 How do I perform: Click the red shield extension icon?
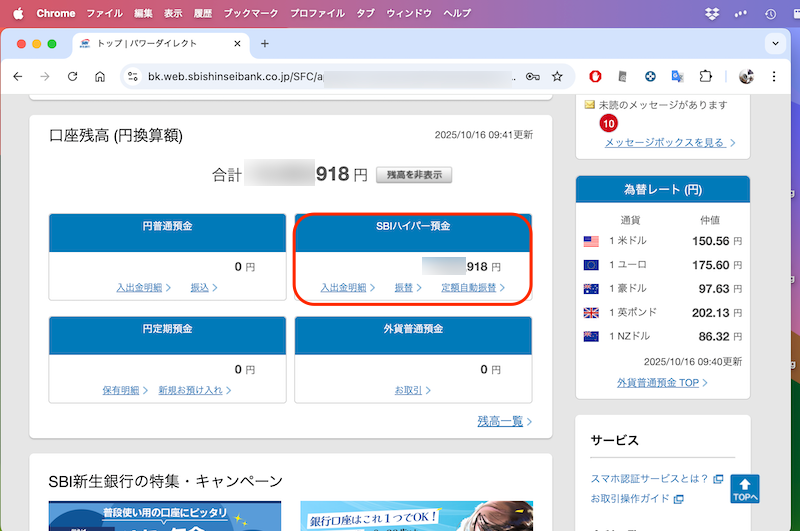pos(594,76)
